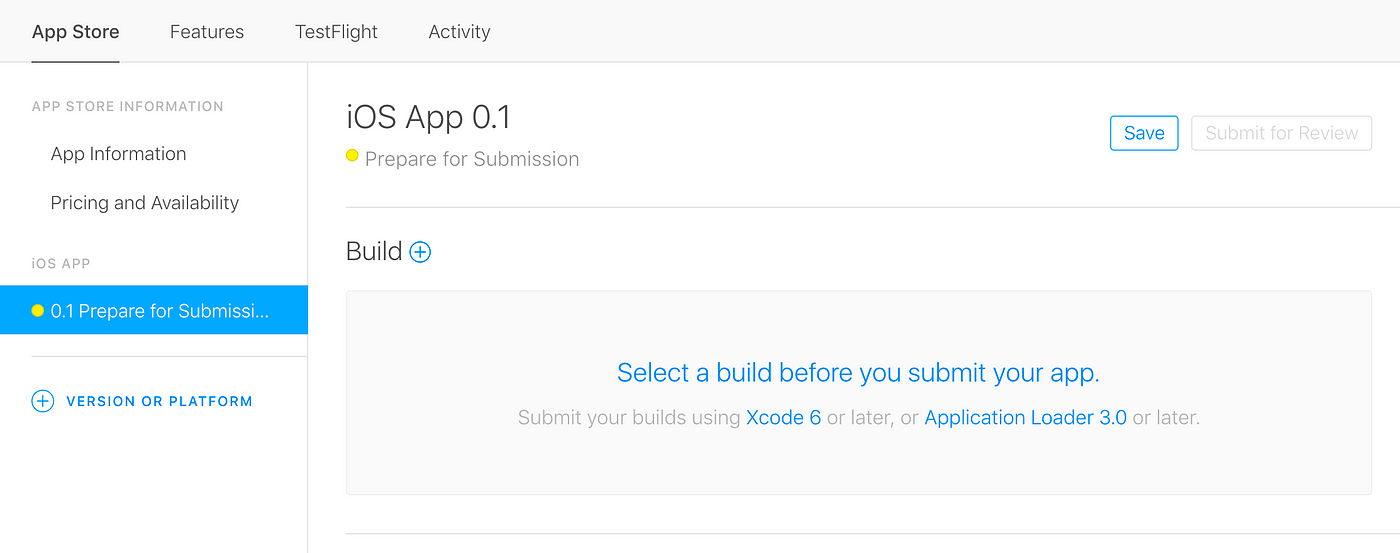Click the plus icon beside Version or Platform
Image resolution: width=1400 pixels, height=553 pixels.
[x=42, y=401]
